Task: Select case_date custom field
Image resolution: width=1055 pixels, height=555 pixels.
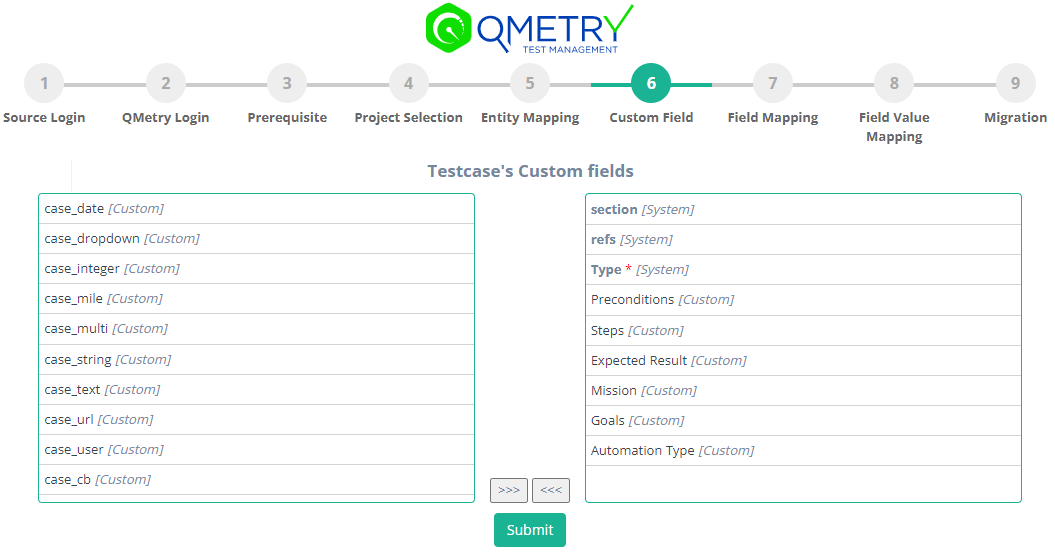Action: tap(256, 209)
